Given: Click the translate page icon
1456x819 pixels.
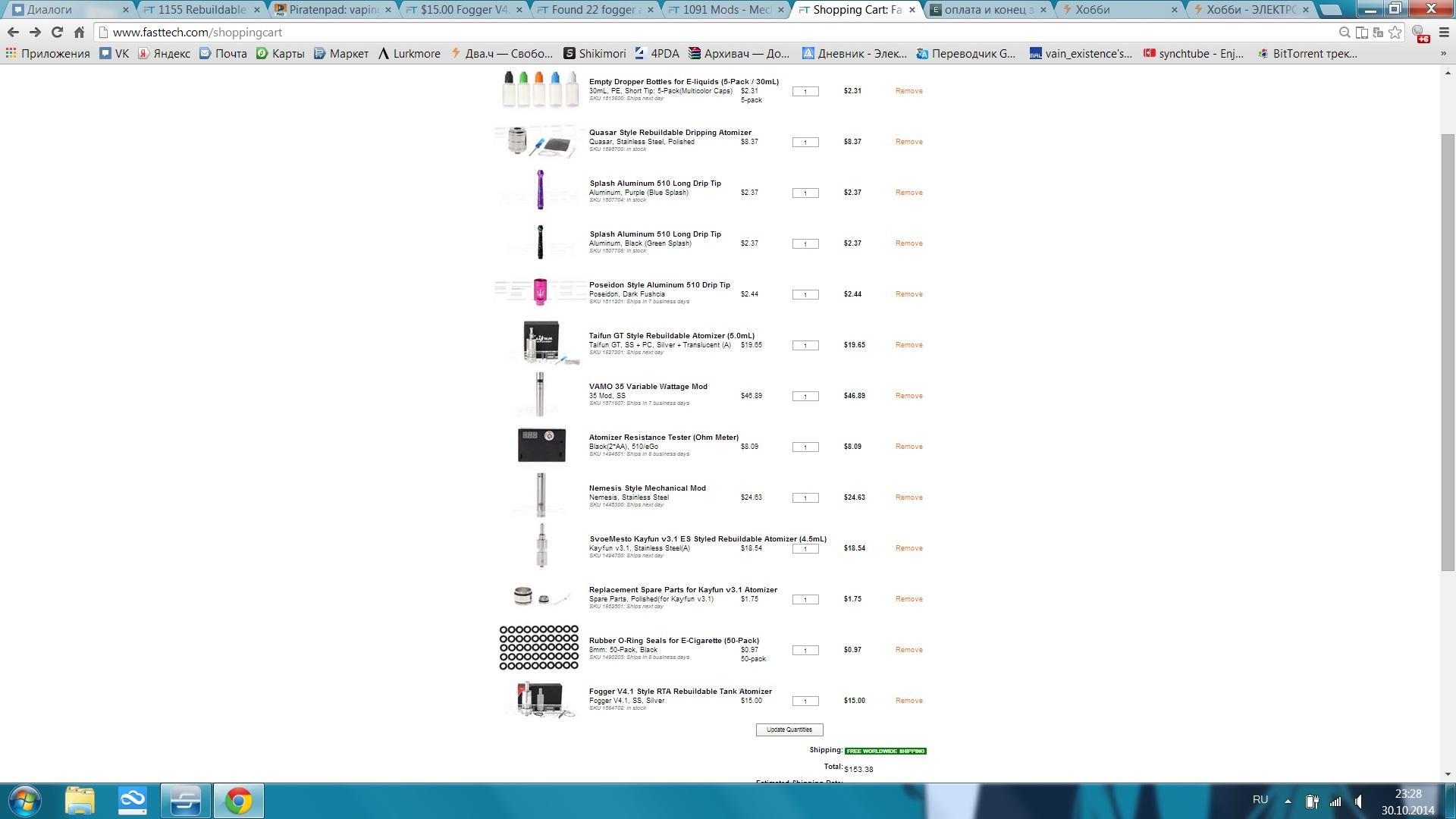Looking at the screenshot, I should point(1378,33).
